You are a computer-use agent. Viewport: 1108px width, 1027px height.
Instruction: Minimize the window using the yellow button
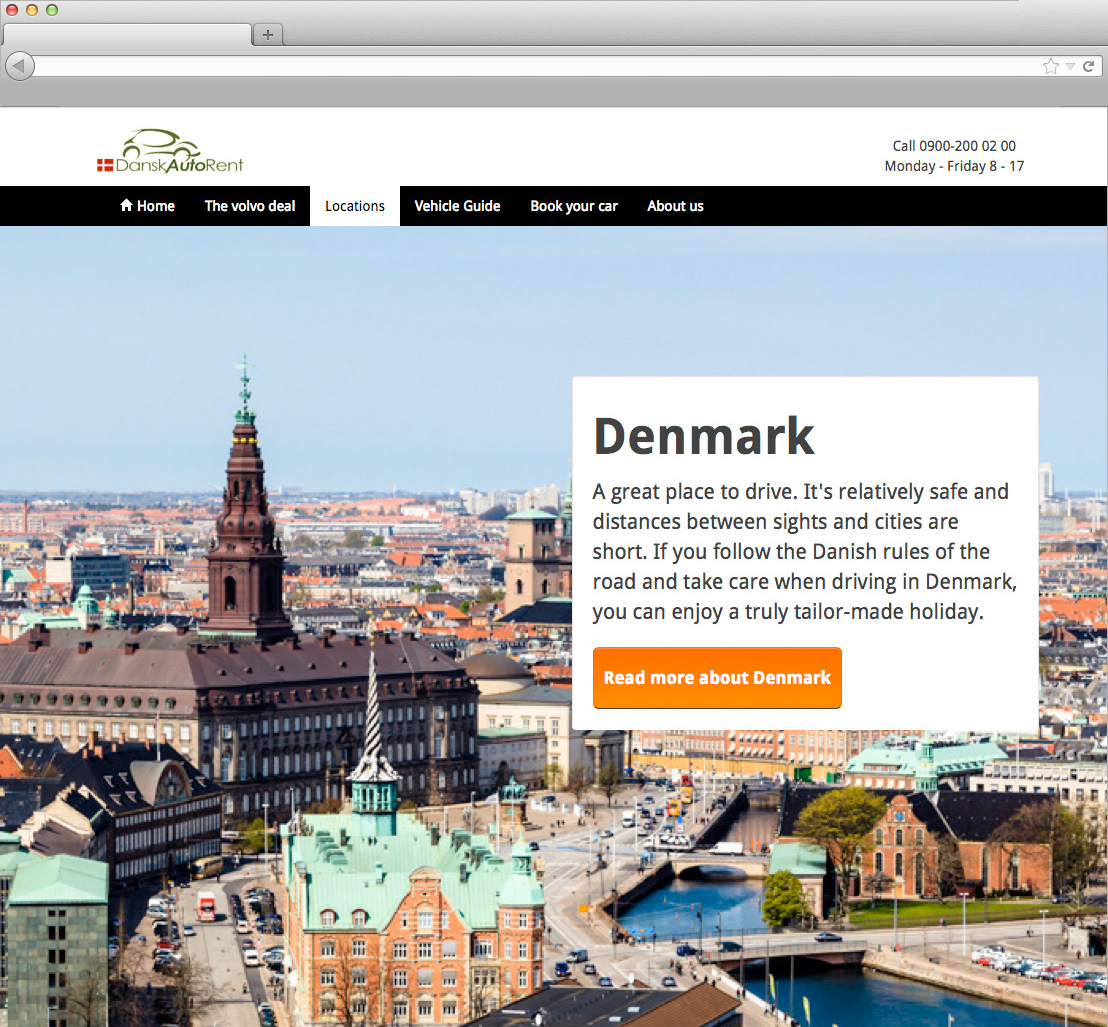pos(32,10)
